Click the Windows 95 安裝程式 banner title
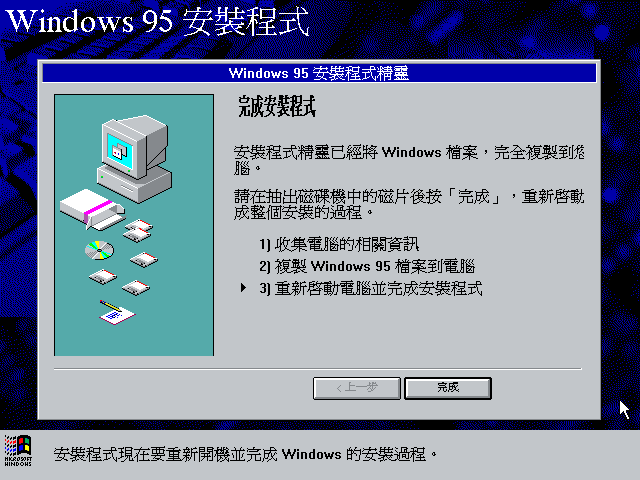Screen dimensions: 640x480 (158, 21)
